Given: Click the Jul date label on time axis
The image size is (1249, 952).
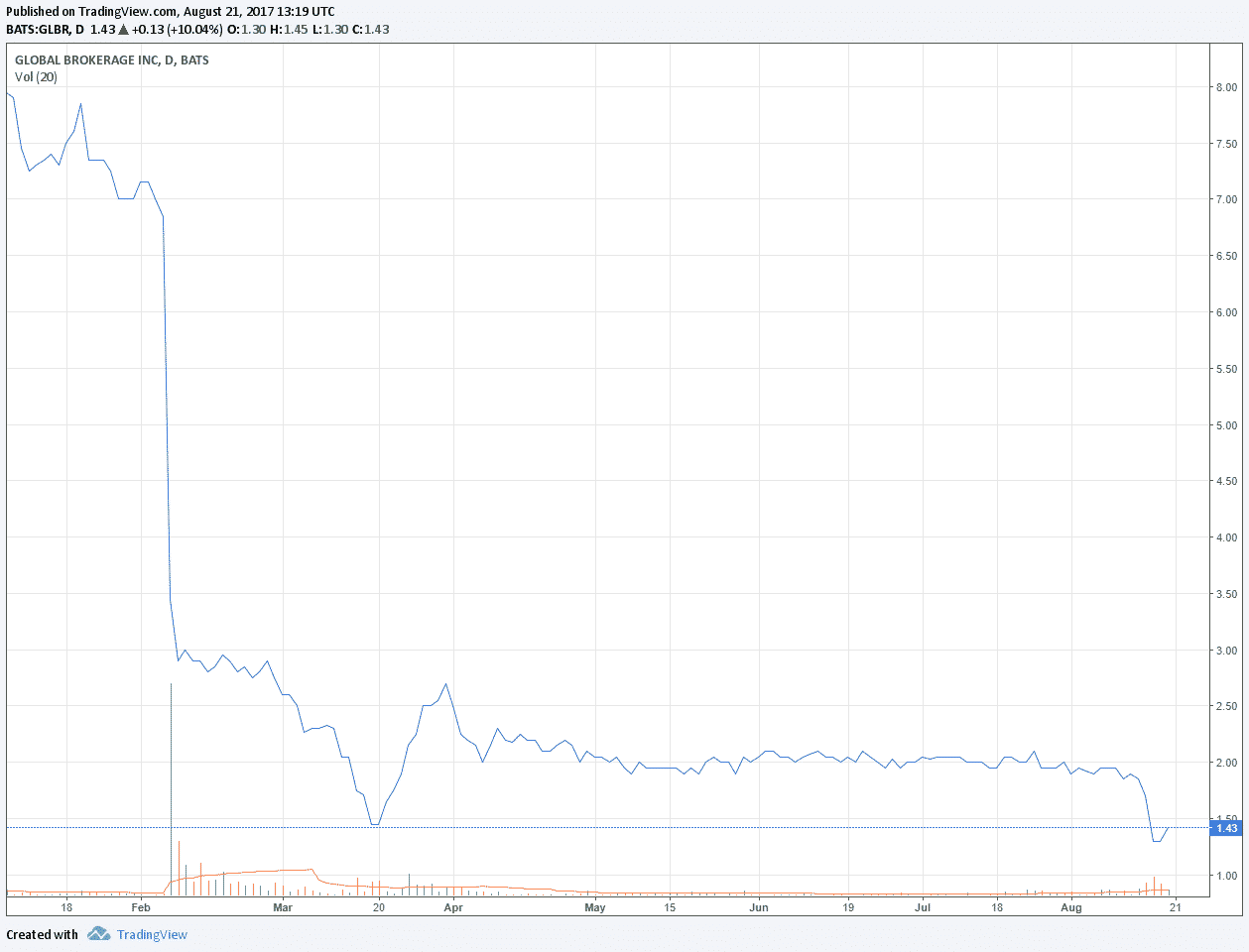Looking at the screenshot, I should [923, 907].
